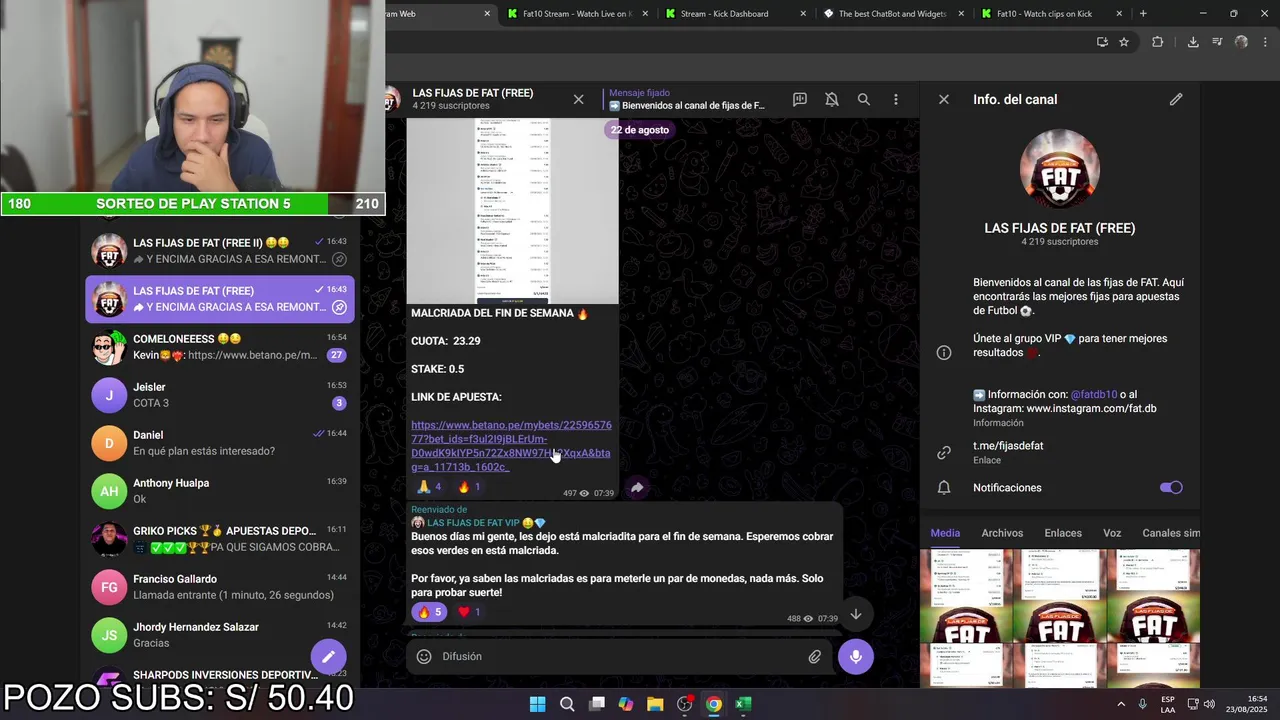Switch to the Archivos tab
Viewport: 1280px width, 720px height.
coord(1002,533)
